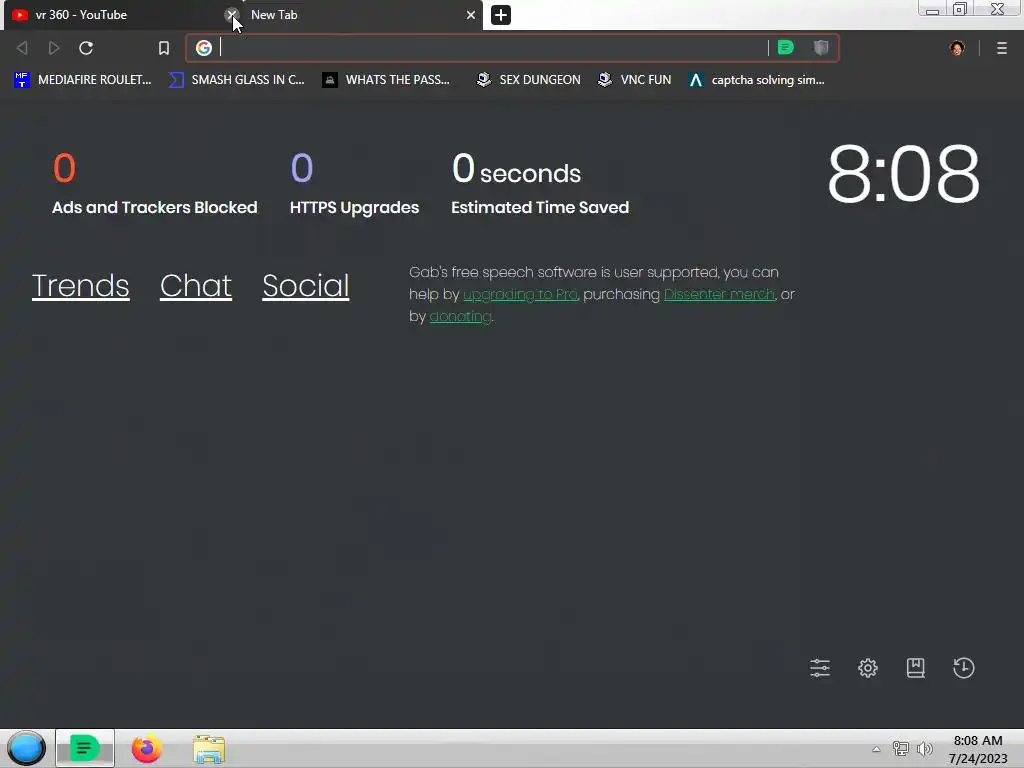Click the Ads and Trackers Blocked stat

click(155, 183)
